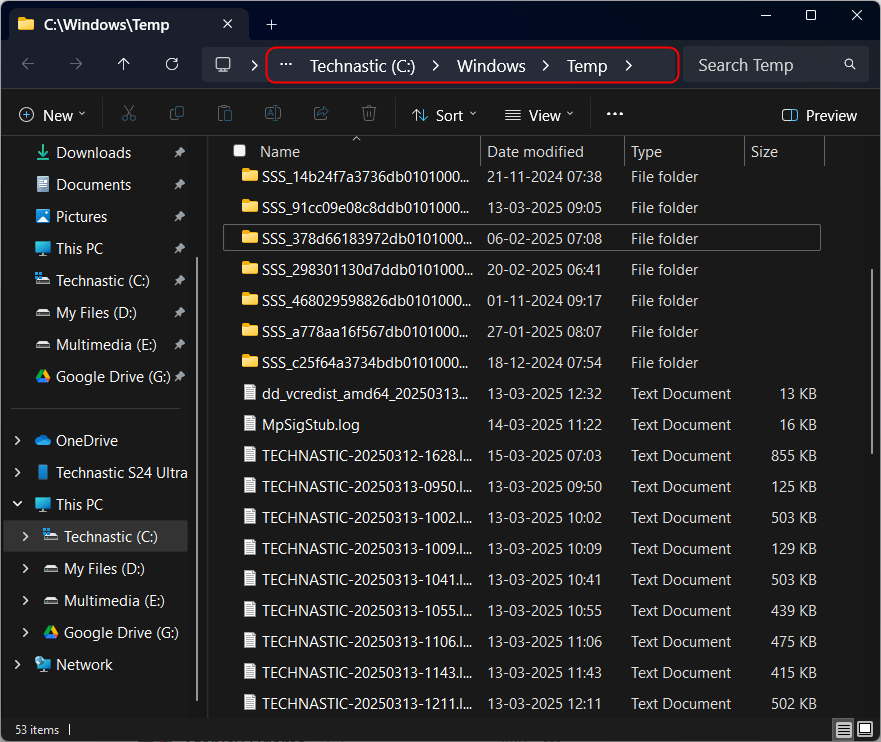The image size is (881, 742).
Task: Open the See more ellipsis menu
Action: (x=615, y=115)
